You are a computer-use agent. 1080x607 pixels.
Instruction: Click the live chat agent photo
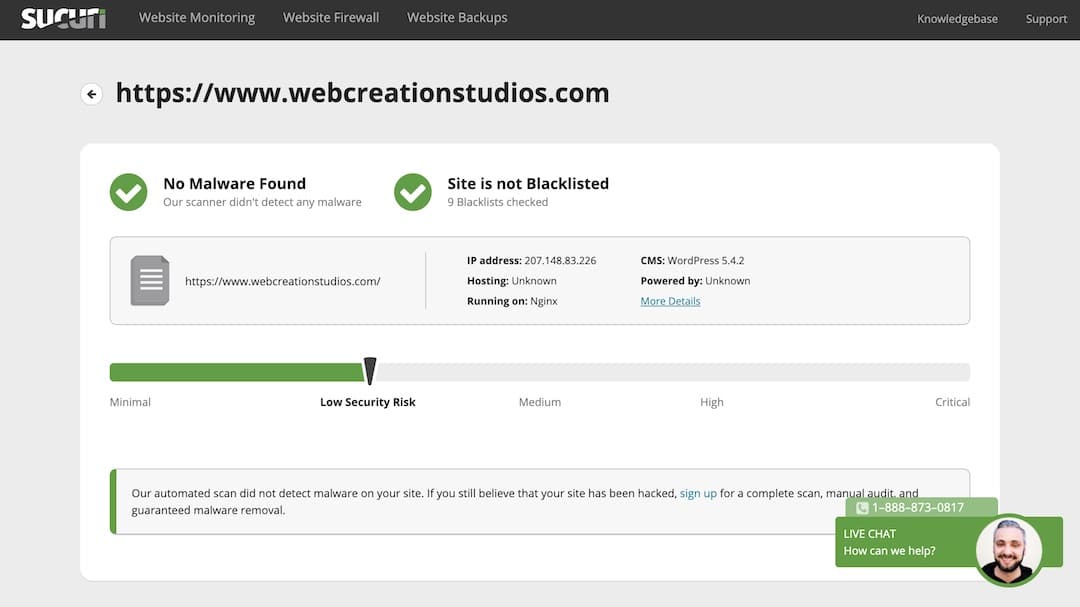point(1008,551)
